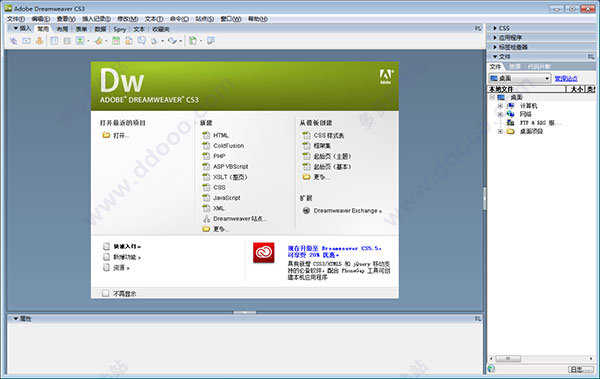600x379 pixels.
Task: Open the Tag Chooser icon
Action: [210, 41]
